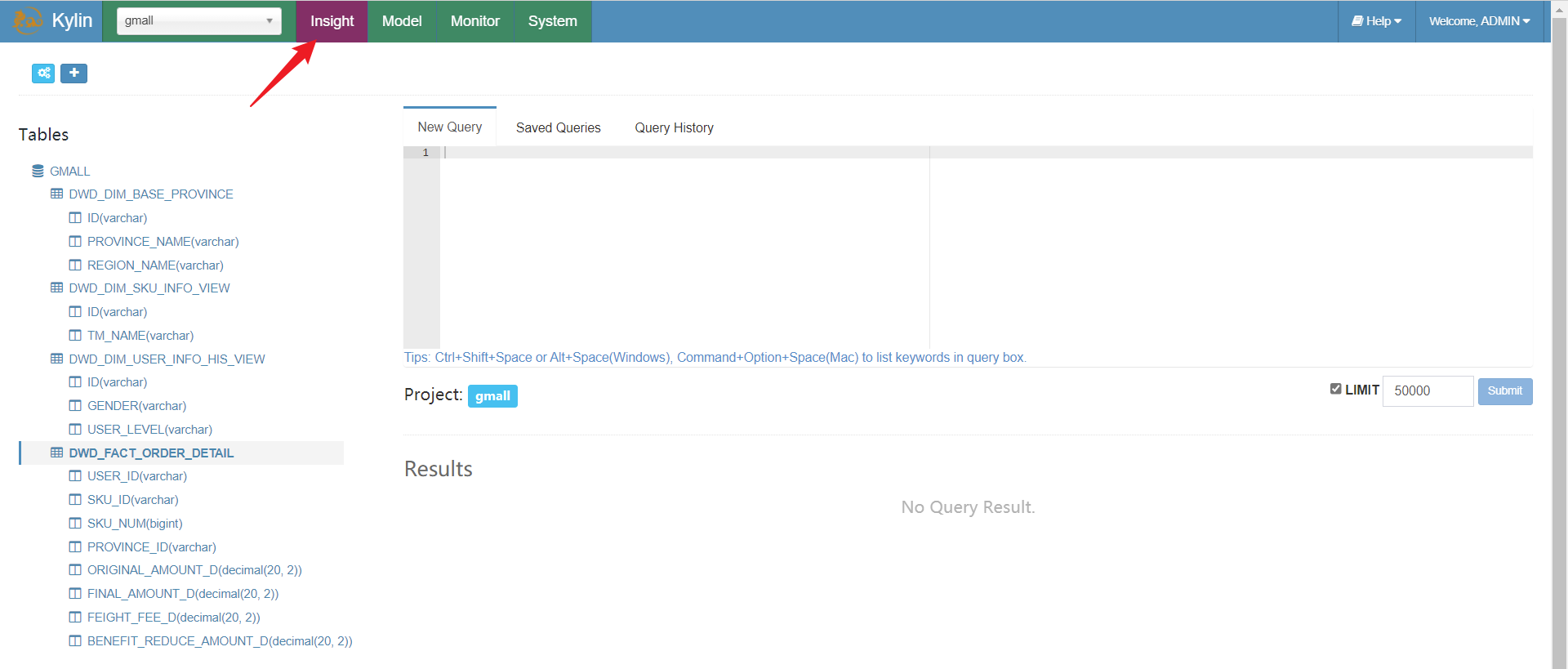Select the PROVINCE_ID(varchar) column
Viewport: 1568px width, 669px height.
pos(152,547)
